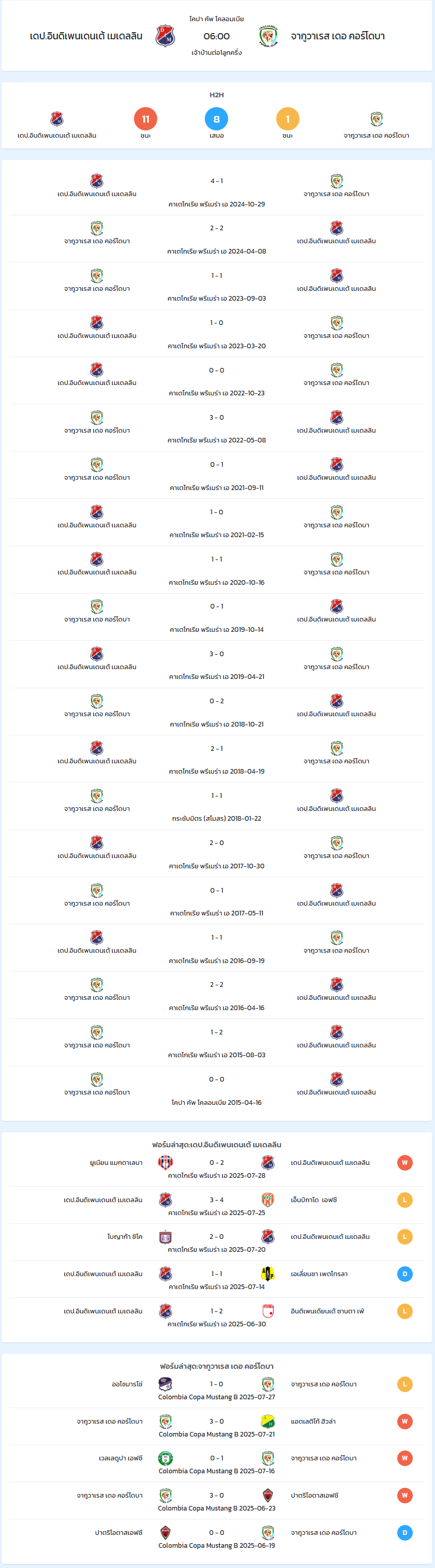Open the 4 - 1 match from 2024-10-29
Viewport: 435px width, 1568px height.
pos(217,192)
